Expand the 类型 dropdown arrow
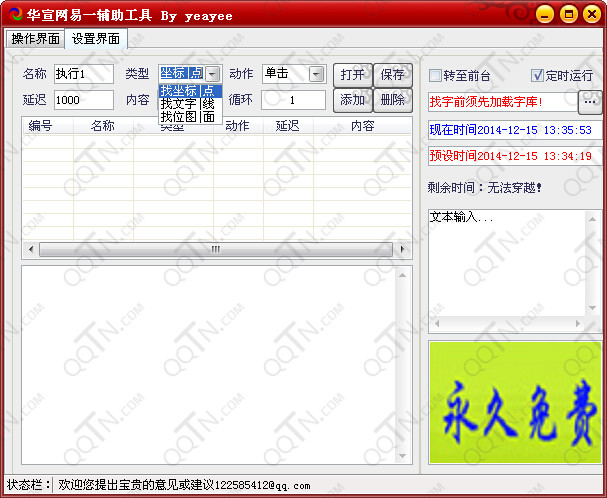 point(212,74)
